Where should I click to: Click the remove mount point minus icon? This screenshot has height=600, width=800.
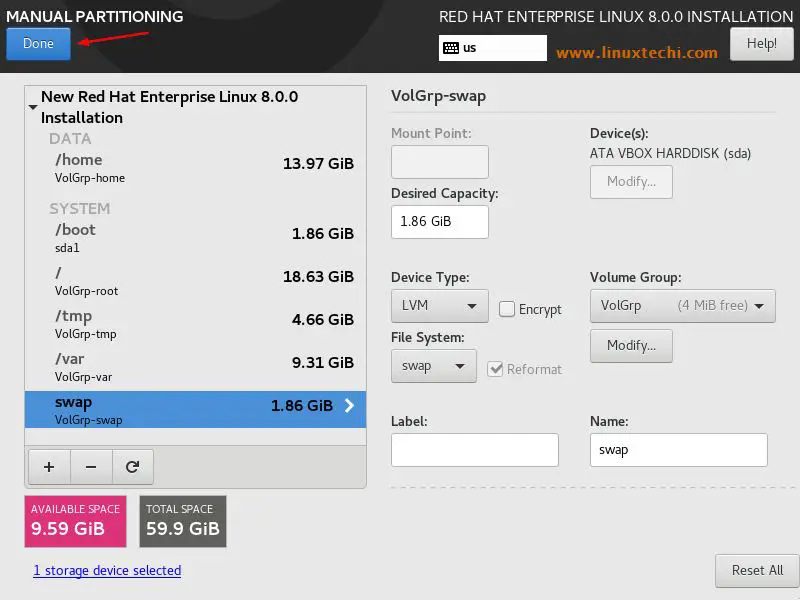[91, 467]
